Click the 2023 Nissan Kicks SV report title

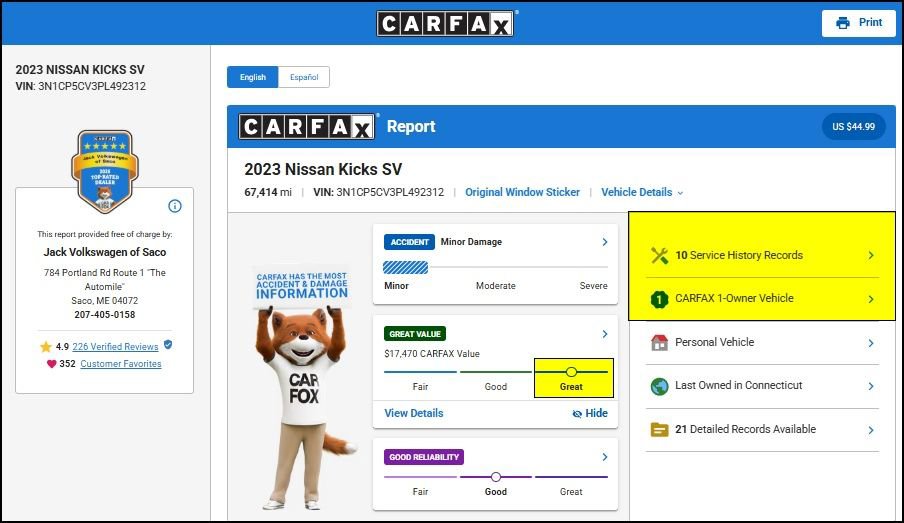pyautogui.click(x=323, y=169)
